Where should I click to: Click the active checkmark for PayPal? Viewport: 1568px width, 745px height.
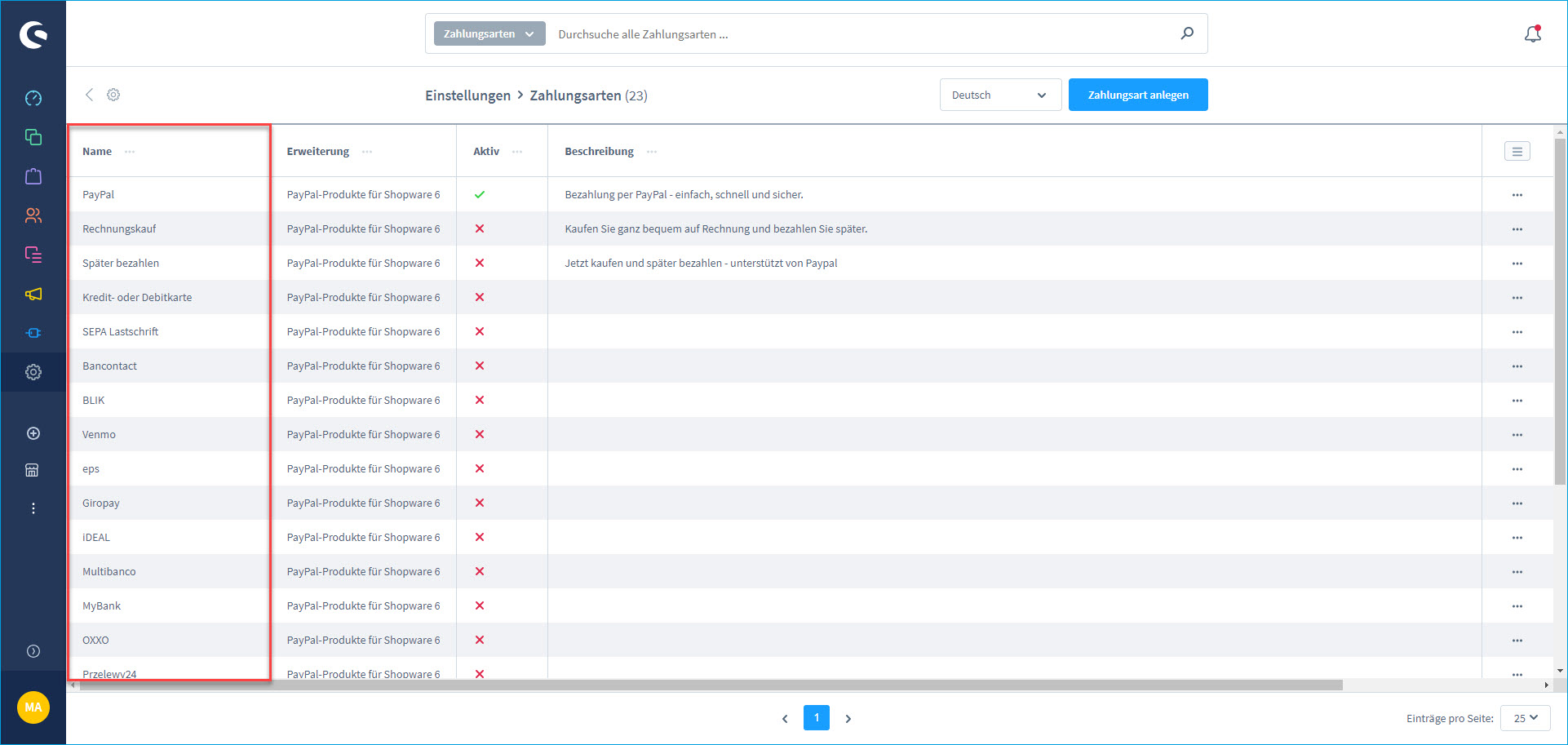point(480,194)
